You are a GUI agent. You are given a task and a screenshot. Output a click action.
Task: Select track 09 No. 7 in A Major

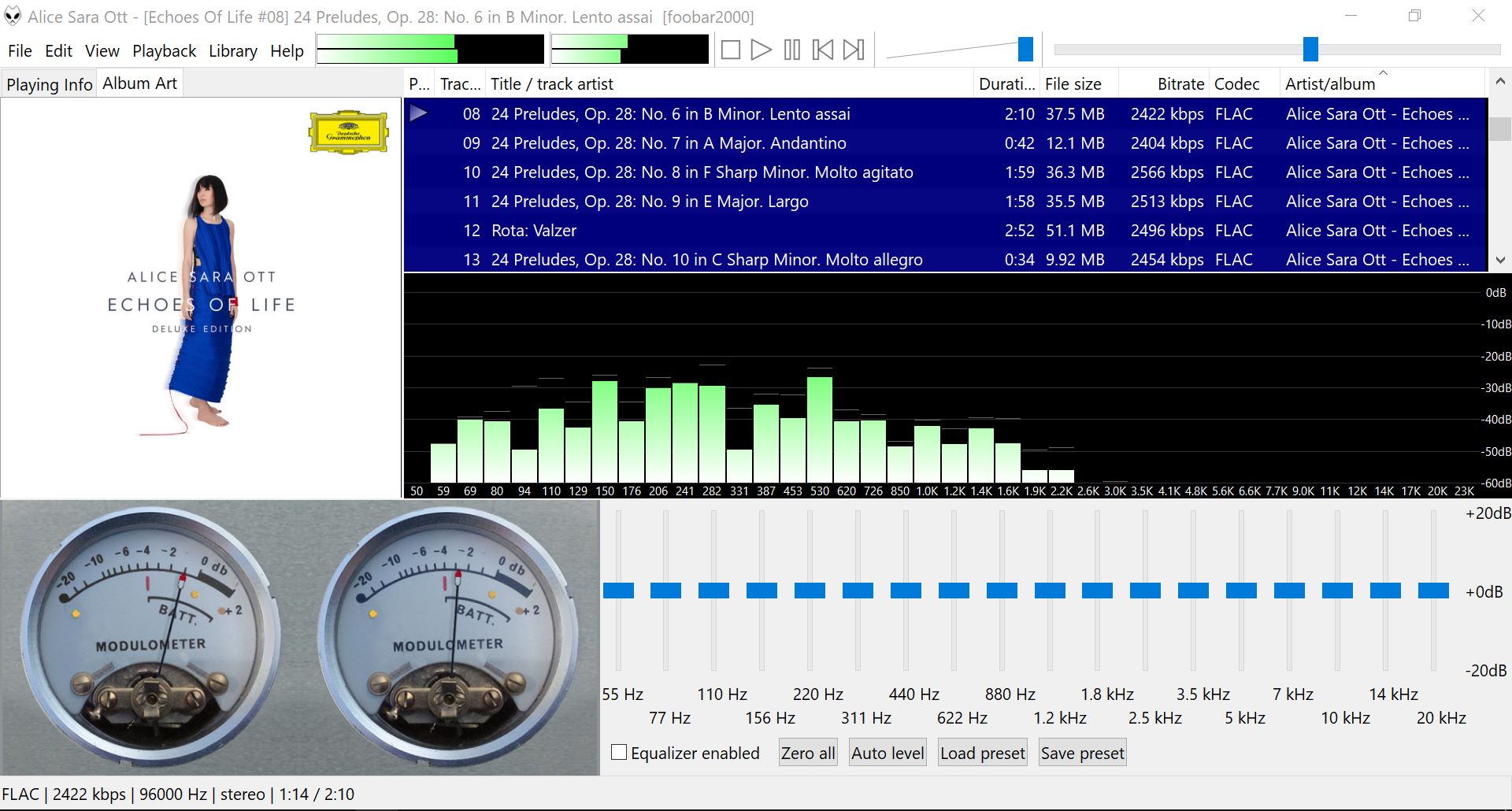tap(945, 143)
